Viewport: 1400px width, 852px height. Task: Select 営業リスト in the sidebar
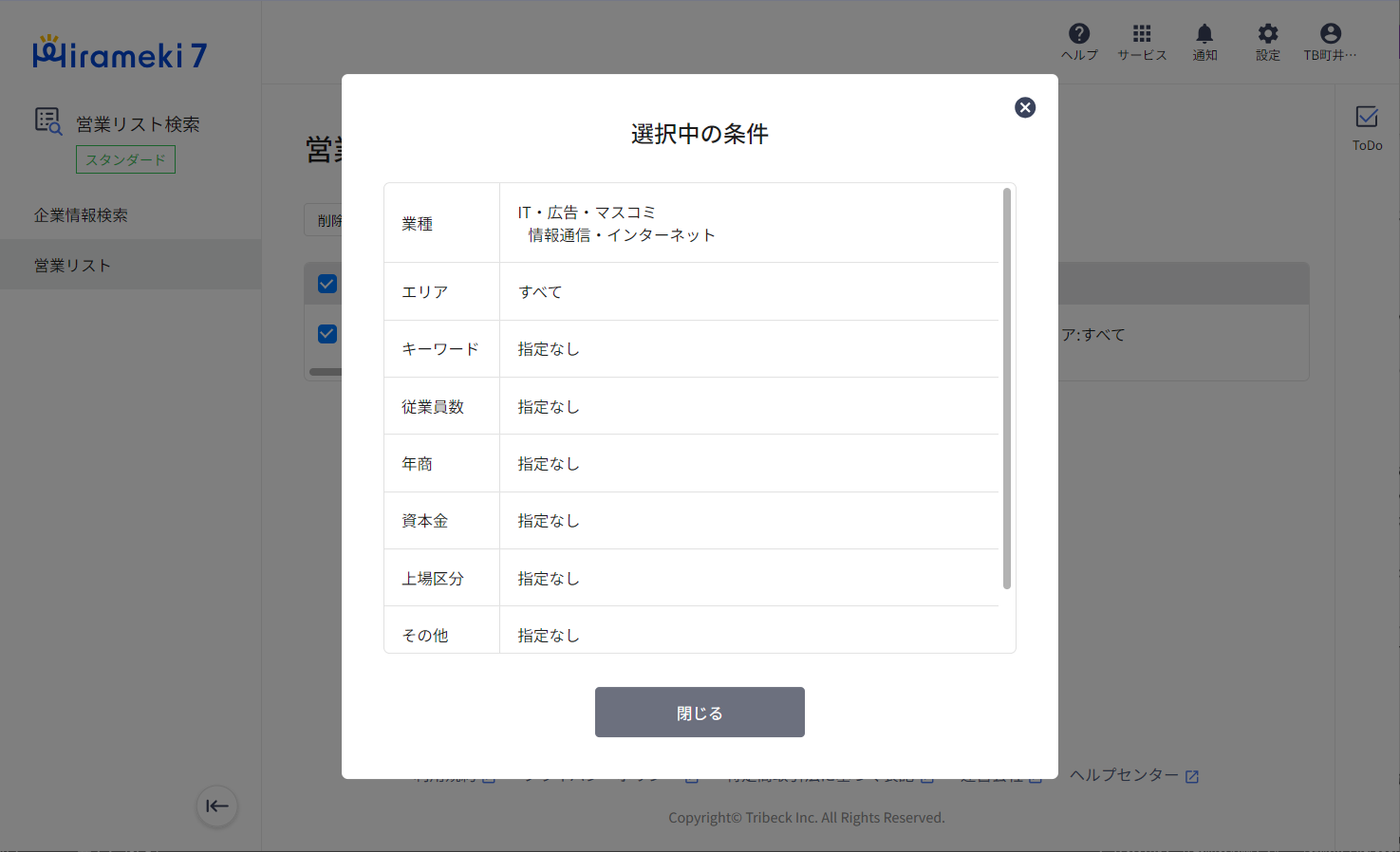73,266
